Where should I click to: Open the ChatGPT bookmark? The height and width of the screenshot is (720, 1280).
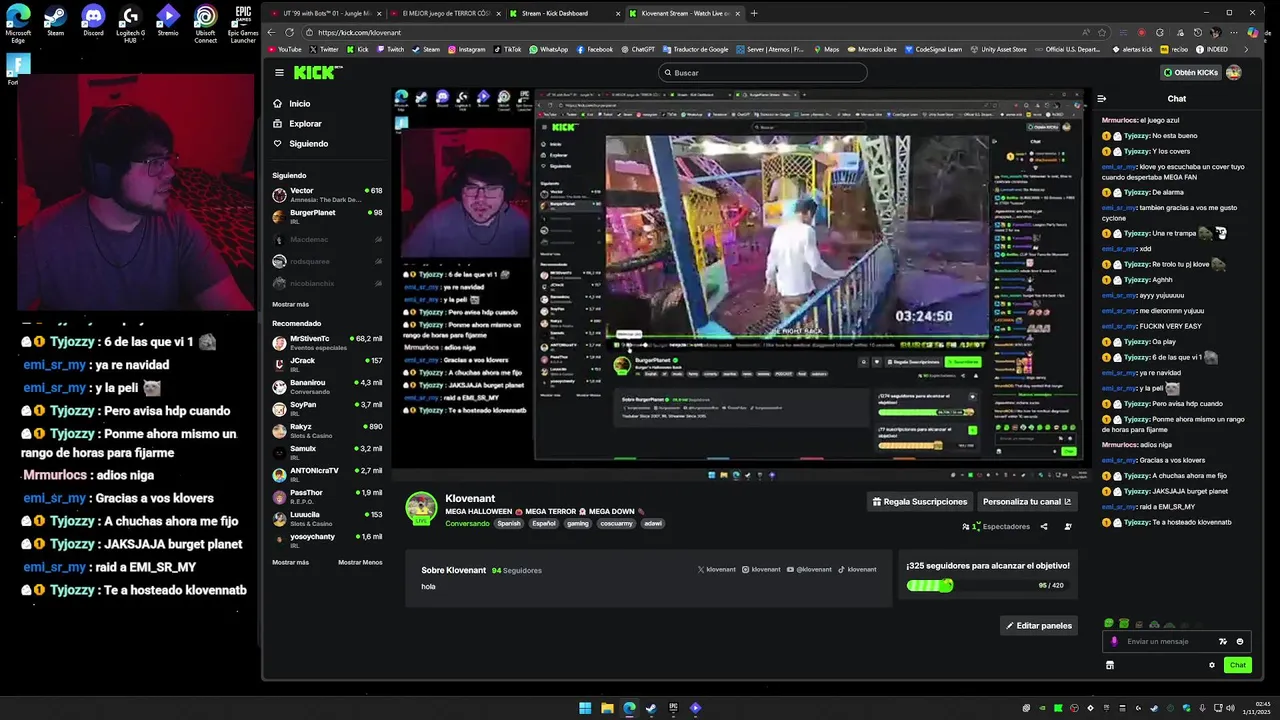point(636,49)
